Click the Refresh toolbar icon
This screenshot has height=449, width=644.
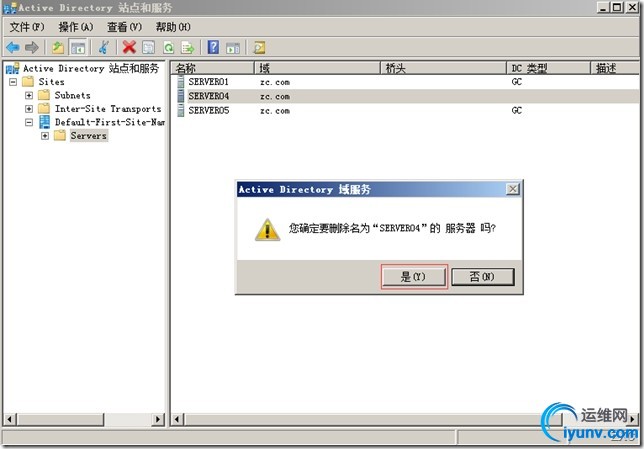[x=168, y=48]
